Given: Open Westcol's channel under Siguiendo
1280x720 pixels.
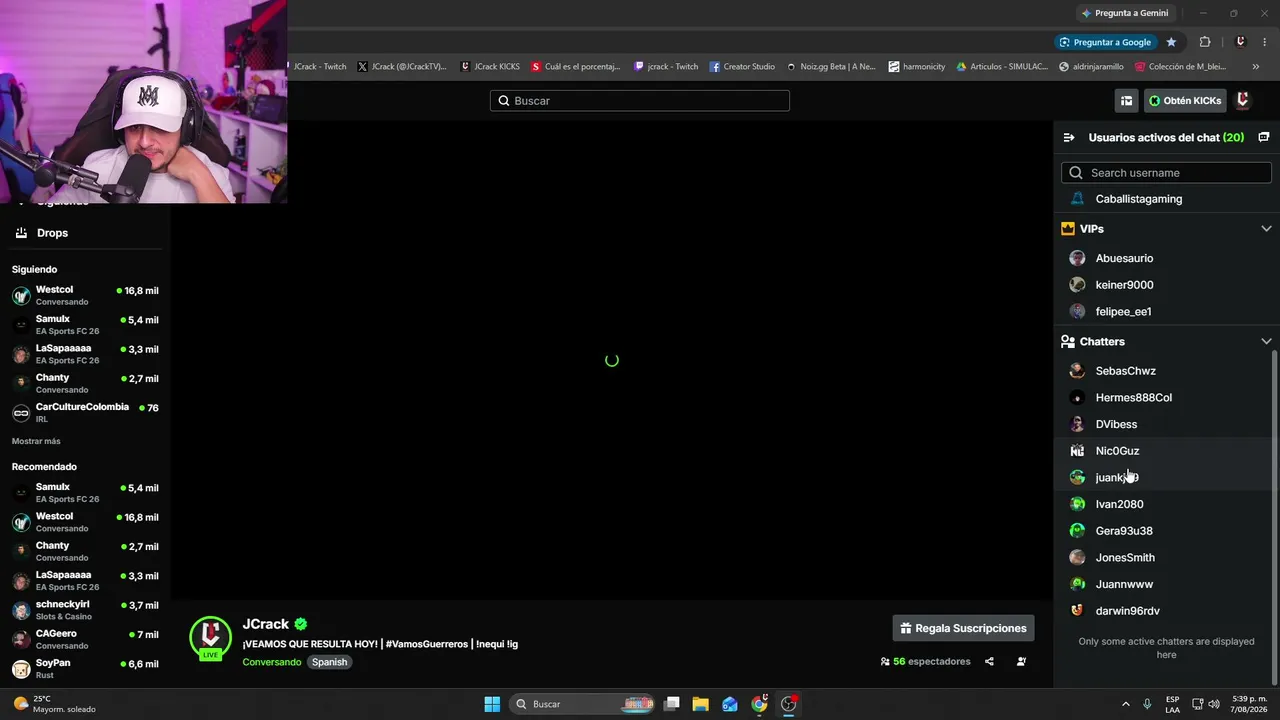Looking at the screenshot, I should click(x=85, y=295).
